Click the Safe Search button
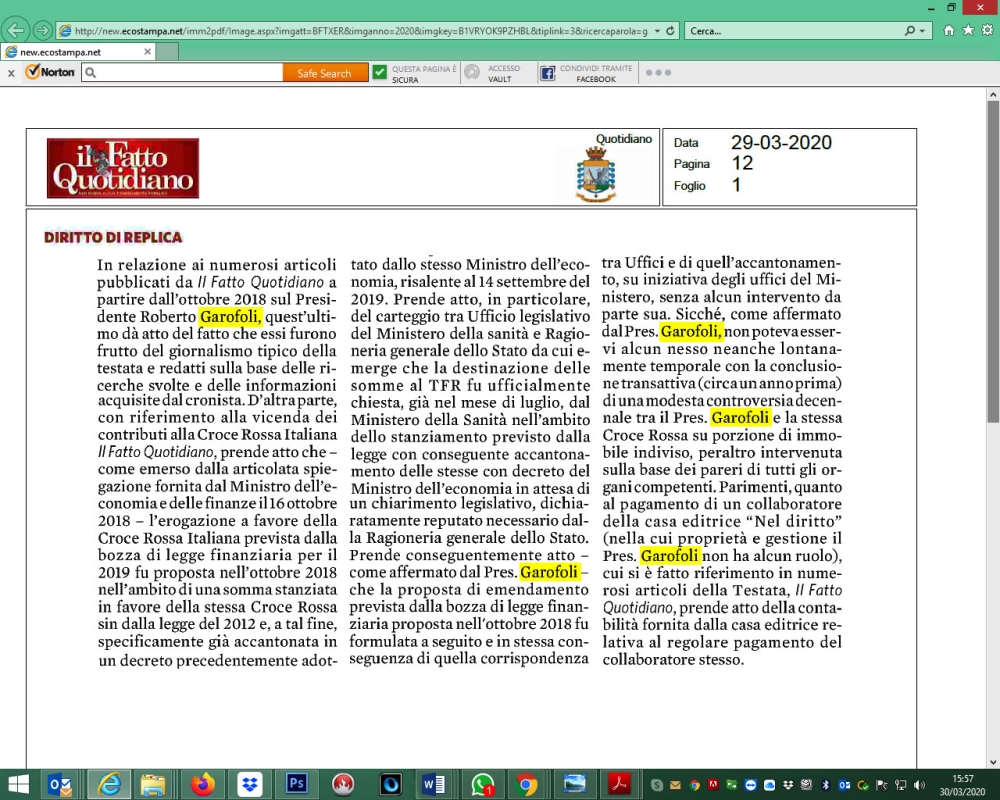 pos(325,73)
